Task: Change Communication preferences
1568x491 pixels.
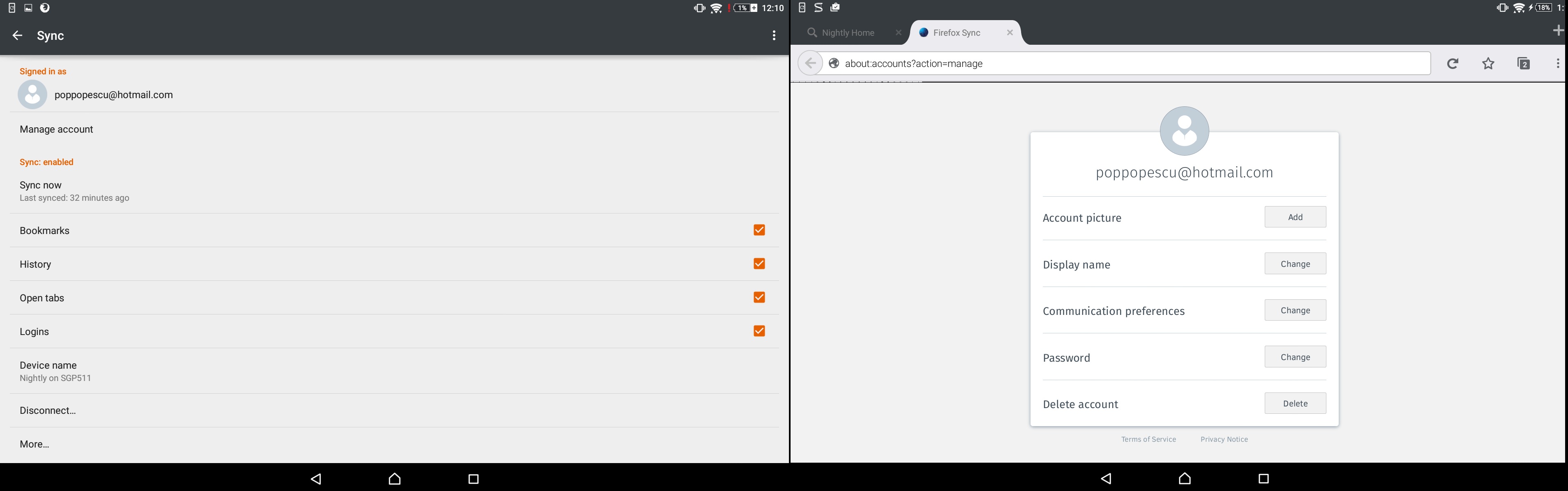Action: point(1295,310)
